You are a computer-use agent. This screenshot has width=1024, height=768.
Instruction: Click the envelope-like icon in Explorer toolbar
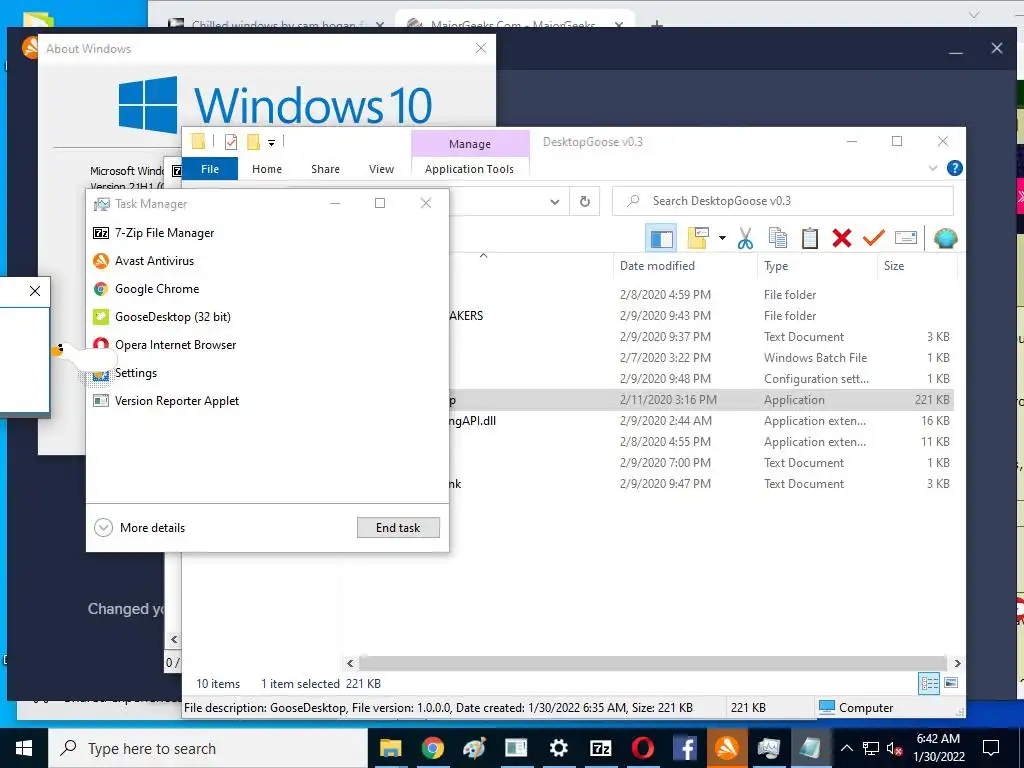[x=906, y=238]
